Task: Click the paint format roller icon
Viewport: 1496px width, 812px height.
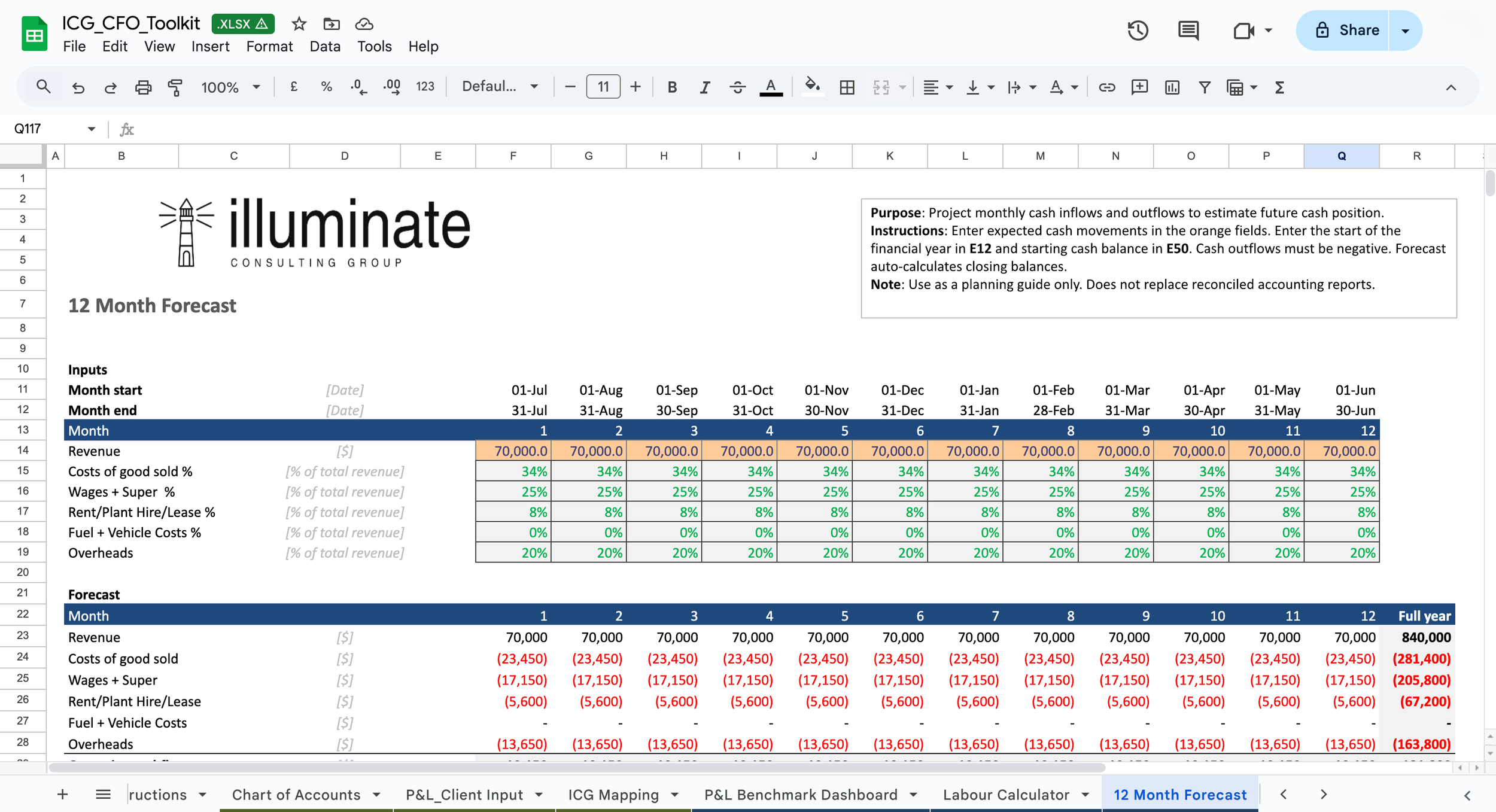Action: coord(175,87)
